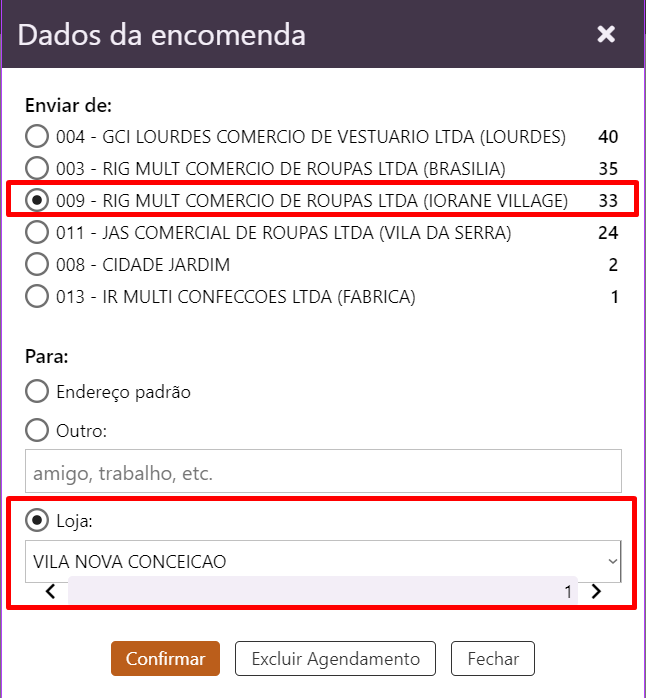
Task: Select the Outro destination radio button
Action: click(37, 430)
